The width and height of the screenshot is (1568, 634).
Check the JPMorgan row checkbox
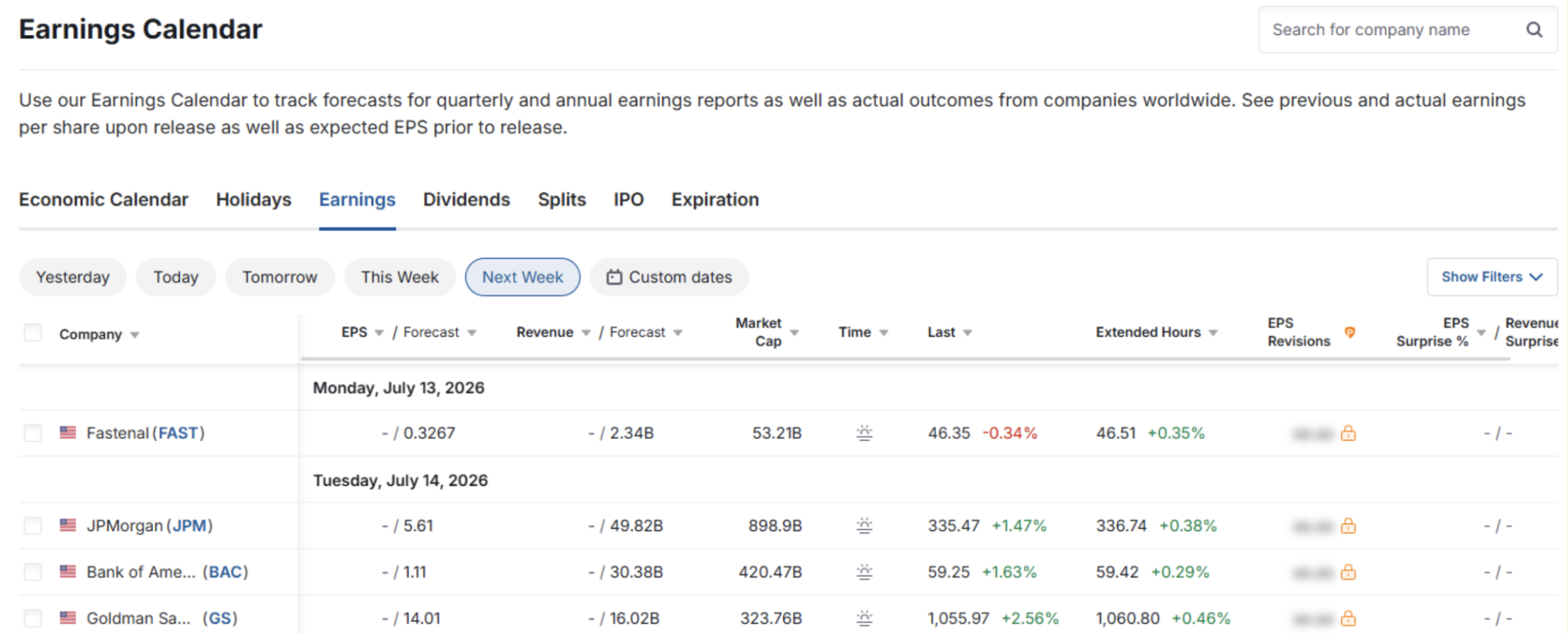[32, 526]
